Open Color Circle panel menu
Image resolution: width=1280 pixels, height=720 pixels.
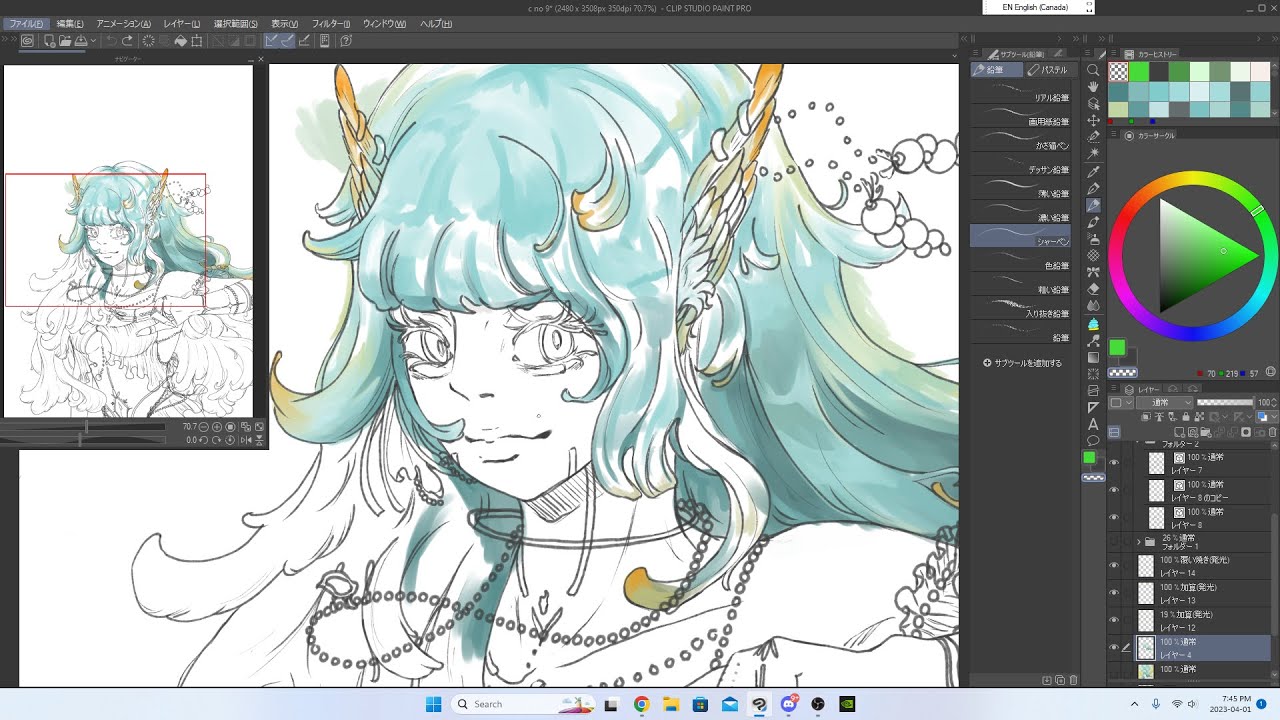pos(1114,135)
